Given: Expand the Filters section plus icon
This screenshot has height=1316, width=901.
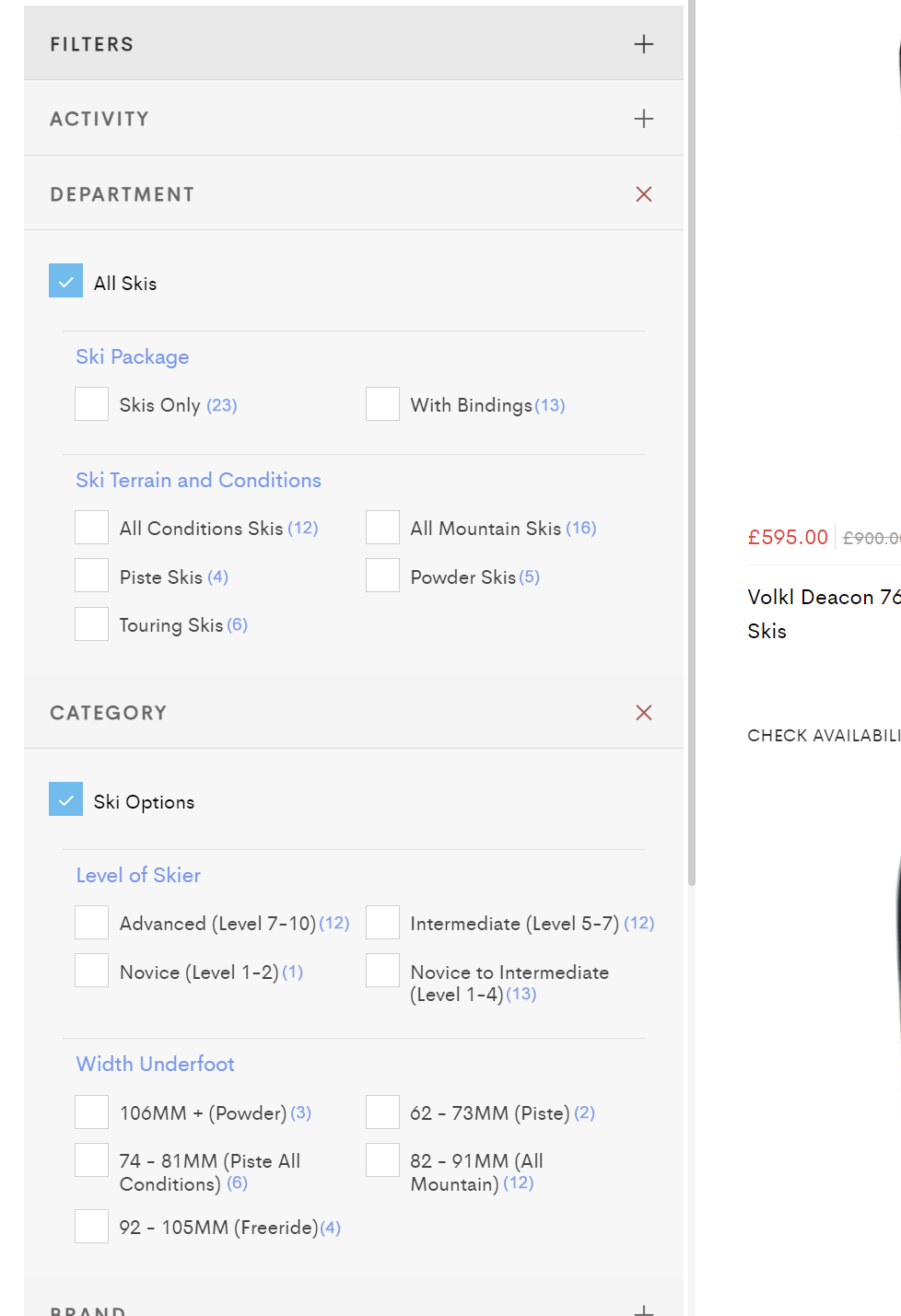Looking at the screenshot, I should coord(643,44).
